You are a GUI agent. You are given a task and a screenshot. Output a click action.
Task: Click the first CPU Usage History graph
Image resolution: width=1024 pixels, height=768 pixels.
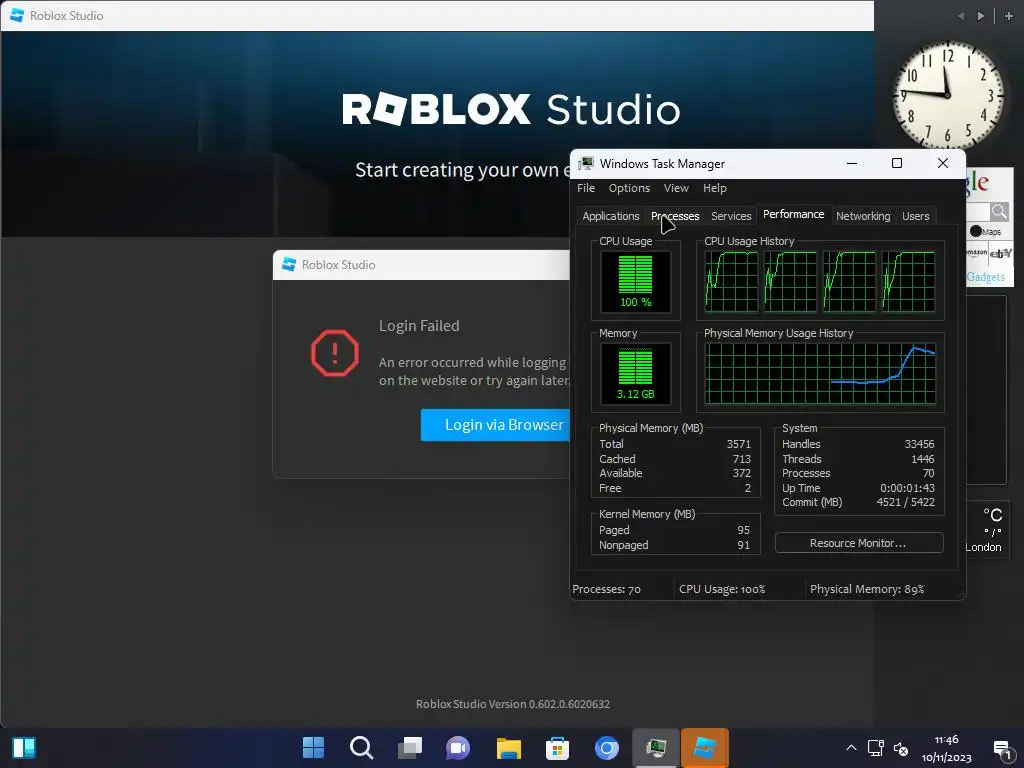coord(731,281)
